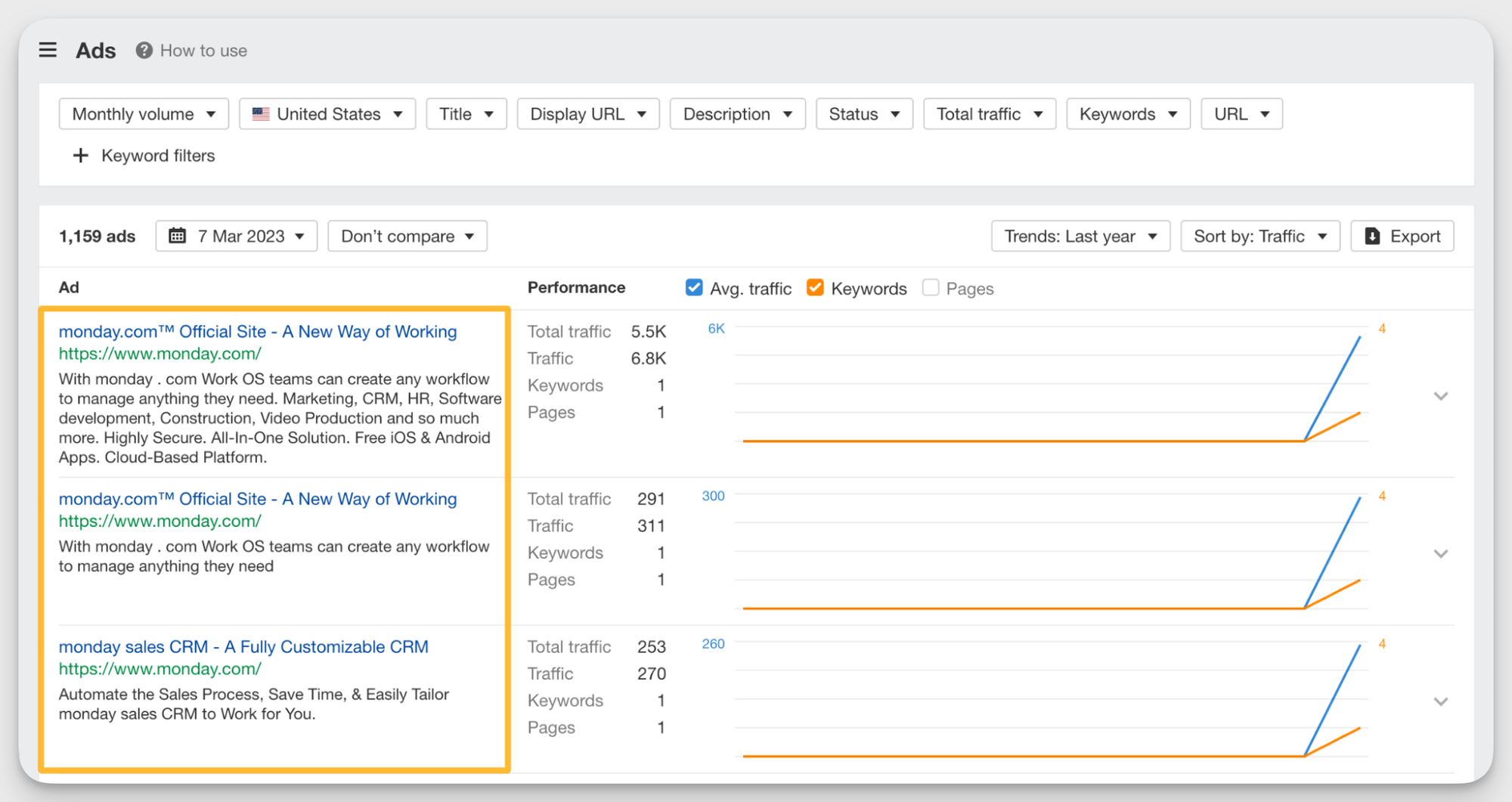Click the calendar icon for 7 Mar 2023
This screenshot has width=1512, height=802.
pyautogui.click(x=177, y=236)
